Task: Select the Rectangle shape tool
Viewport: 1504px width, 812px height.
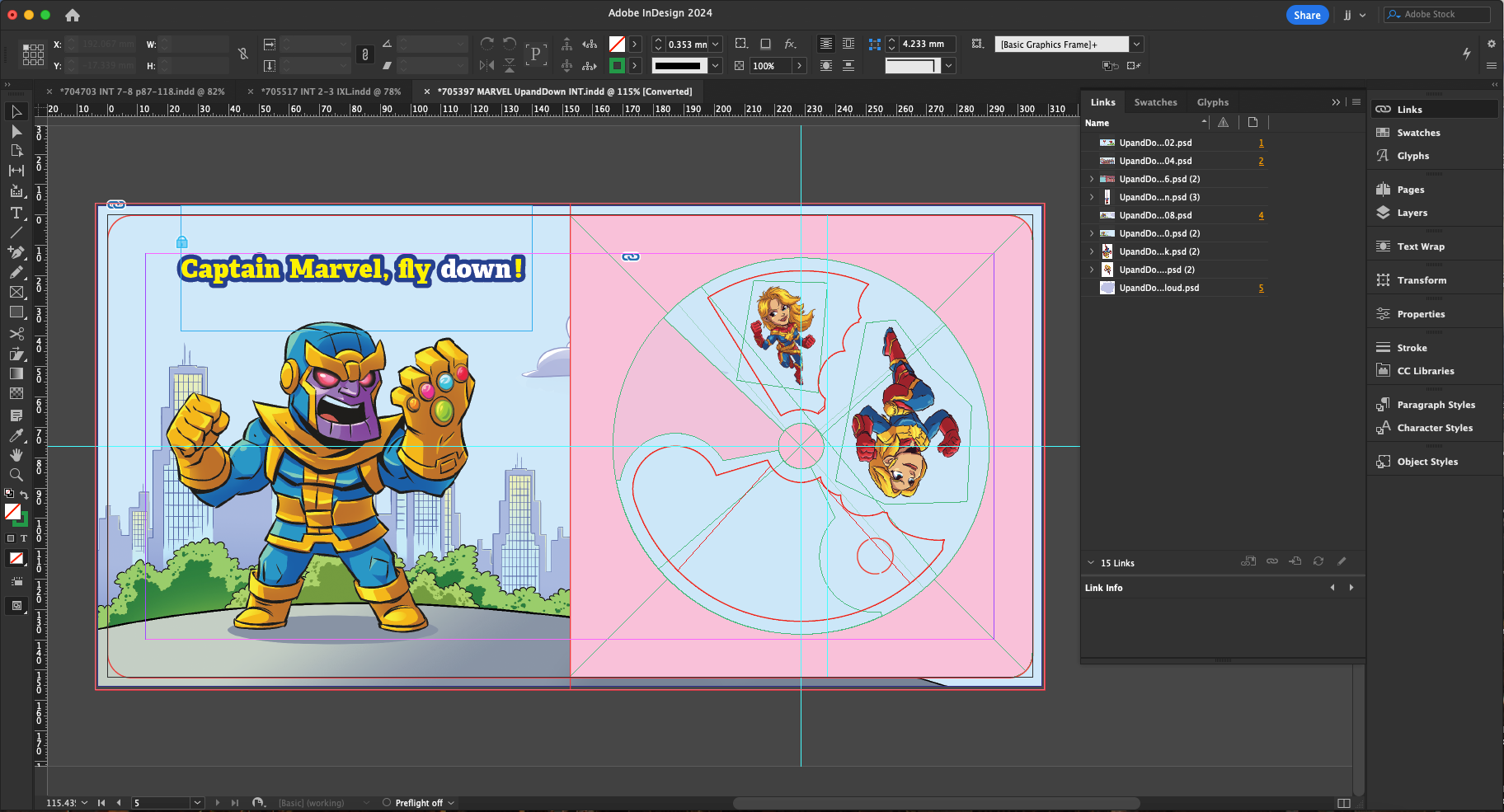Action: click(16, 312)
